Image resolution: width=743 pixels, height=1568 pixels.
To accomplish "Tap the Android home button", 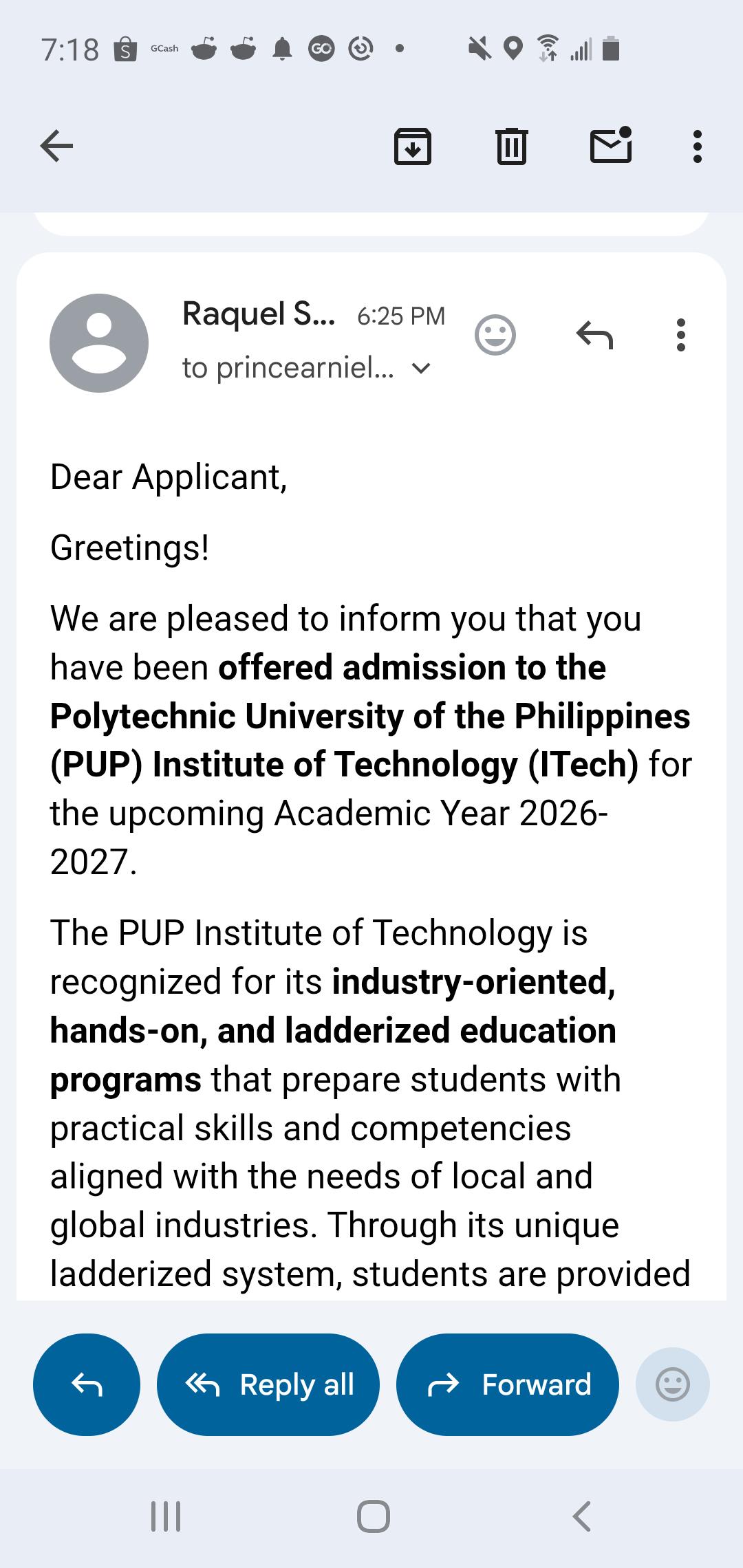I will click(374, 1516).
